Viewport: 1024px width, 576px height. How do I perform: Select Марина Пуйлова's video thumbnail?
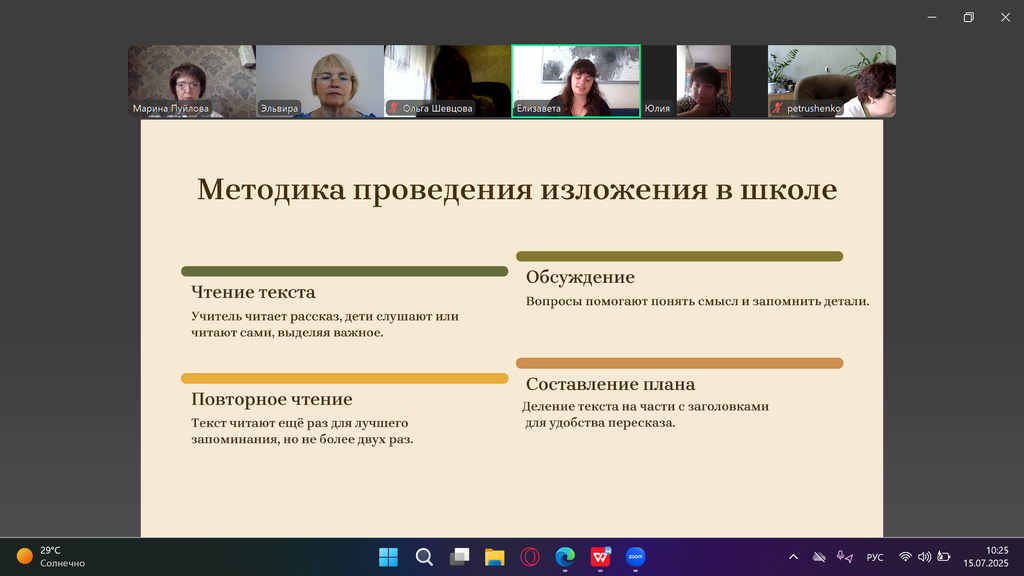click(x=191, y=80)
